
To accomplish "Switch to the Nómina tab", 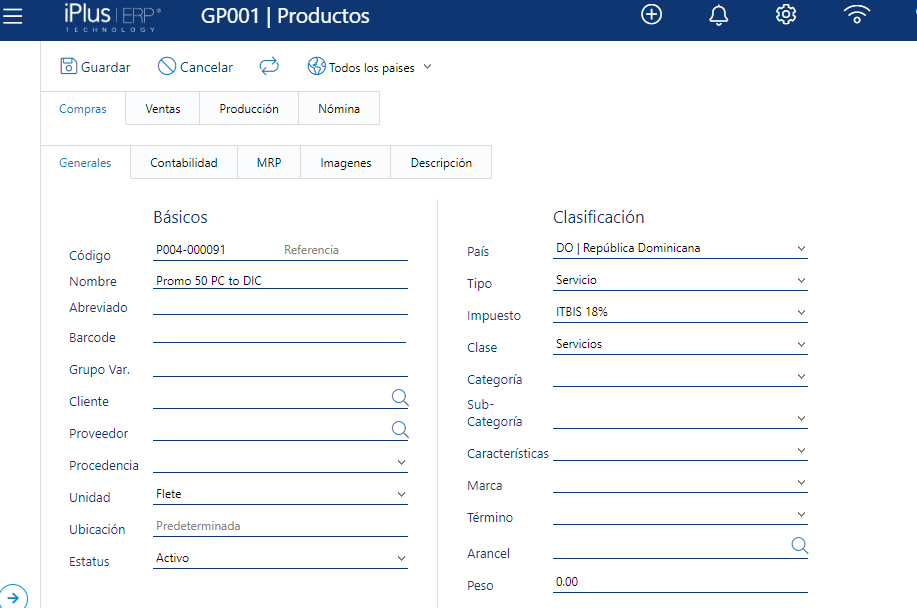I will 339,109.
